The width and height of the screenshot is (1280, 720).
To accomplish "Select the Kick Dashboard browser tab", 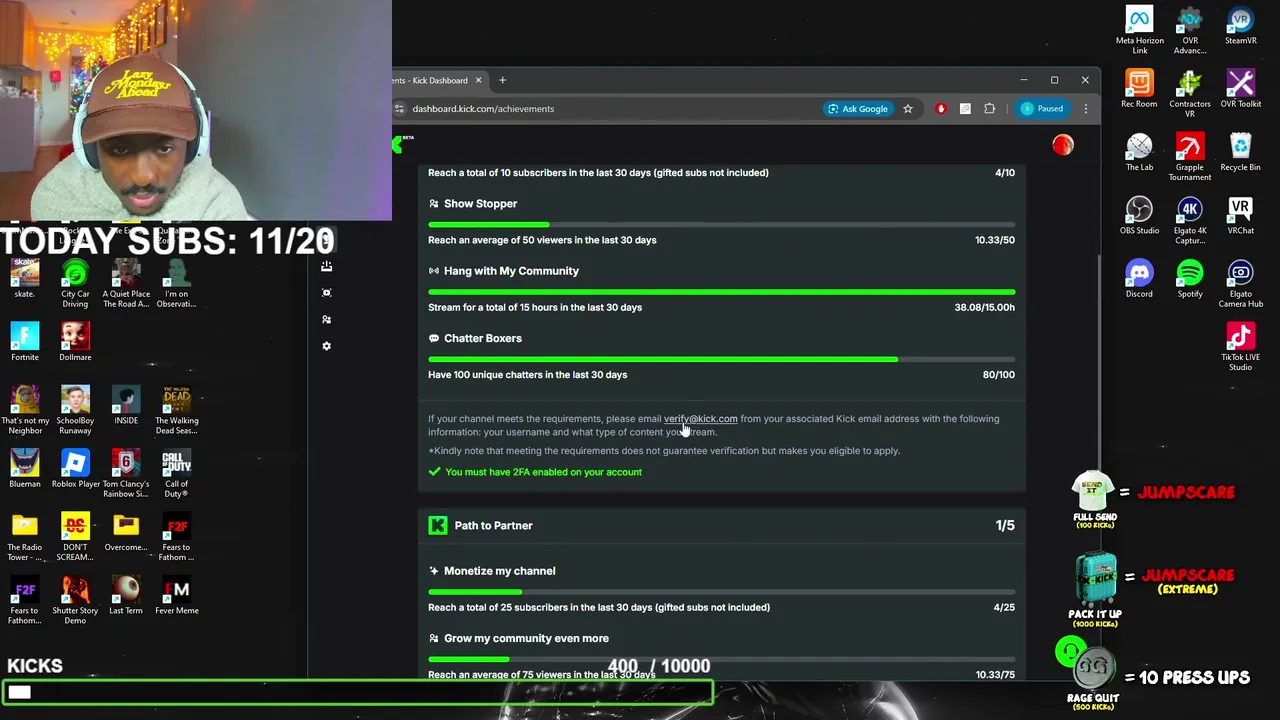I will click(431, 80).
